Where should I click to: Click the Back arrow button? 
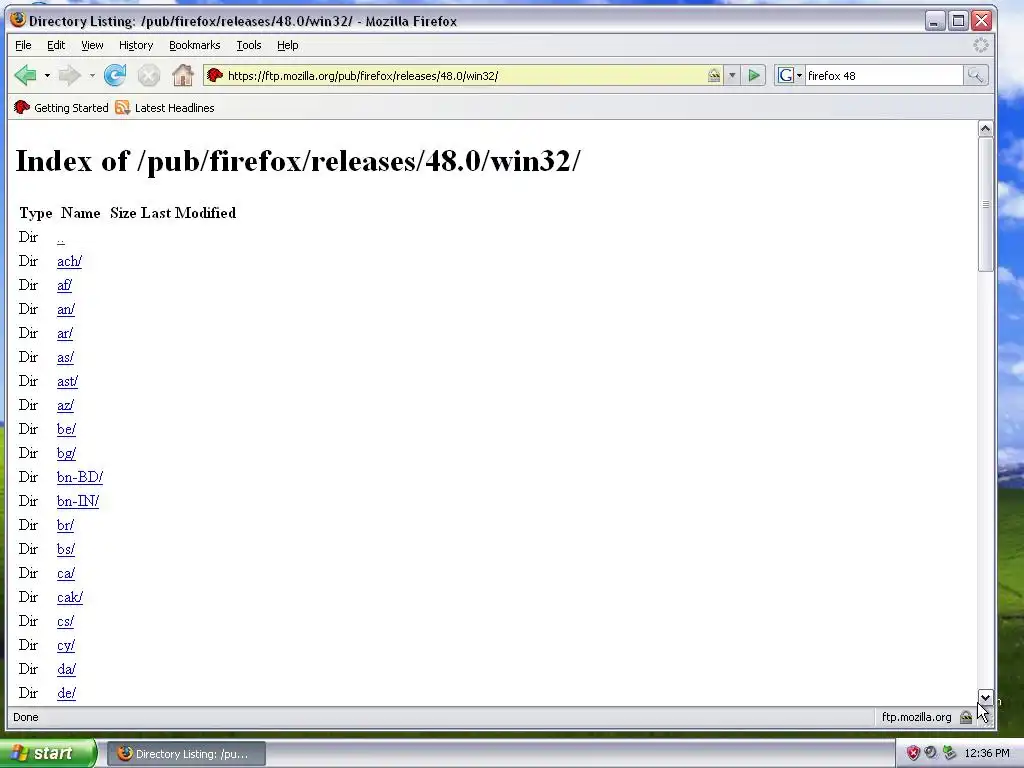[25, 76]
